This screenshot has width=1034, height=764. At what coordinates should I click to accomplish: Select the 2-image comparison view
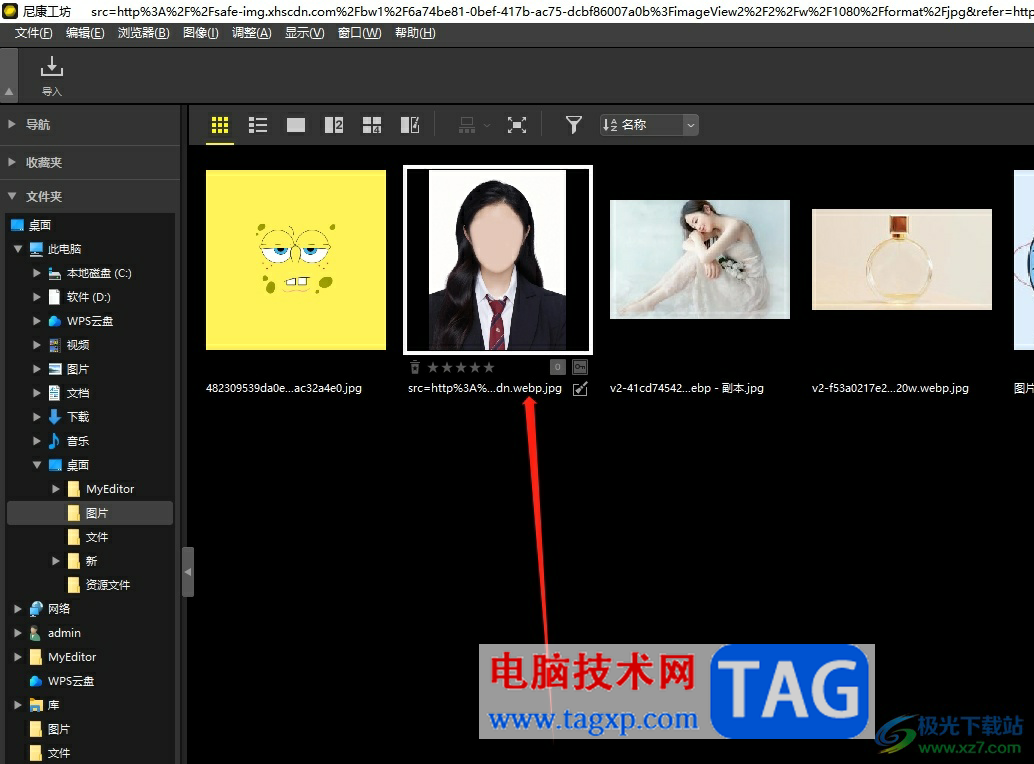click(x=334, y=125)
